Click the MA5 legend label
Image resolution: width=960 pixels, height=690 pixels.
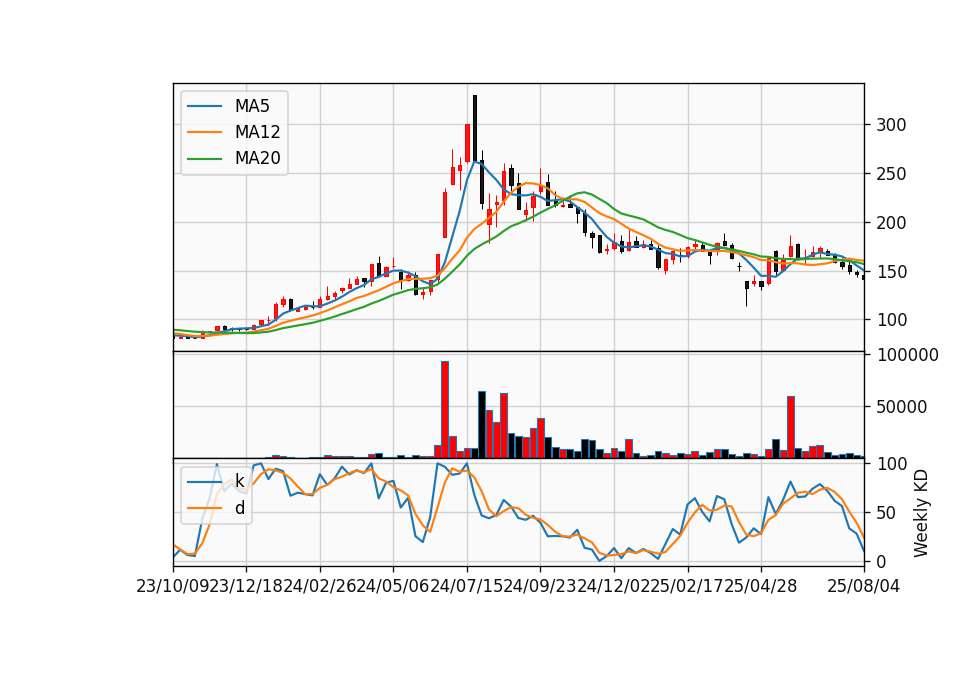tap(252, 106)
